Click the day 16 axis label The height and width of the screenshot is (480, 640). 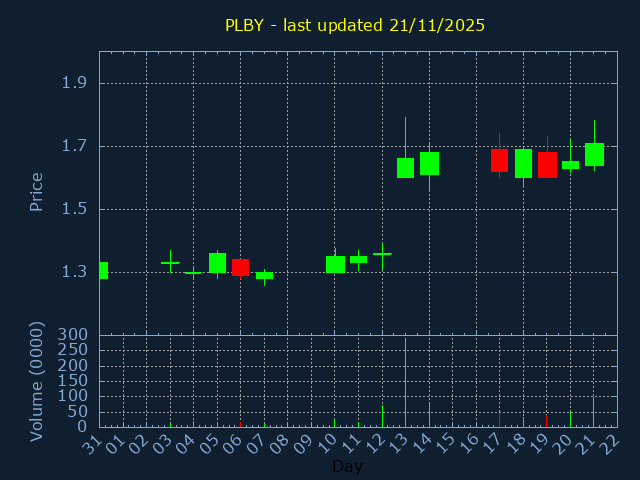coord(470,444)
